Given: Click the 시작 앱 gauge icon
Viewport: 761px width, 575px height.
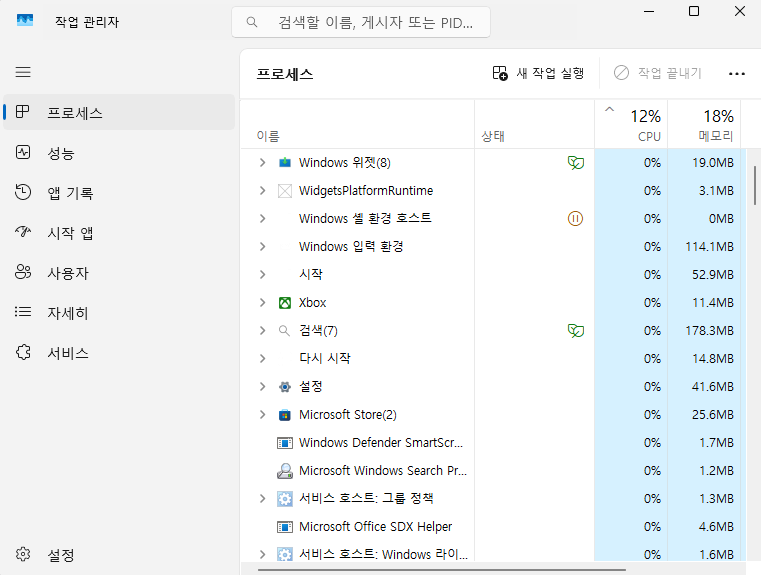Looking at the screenshot, I should pyautogui.click(x=23, y=231).
